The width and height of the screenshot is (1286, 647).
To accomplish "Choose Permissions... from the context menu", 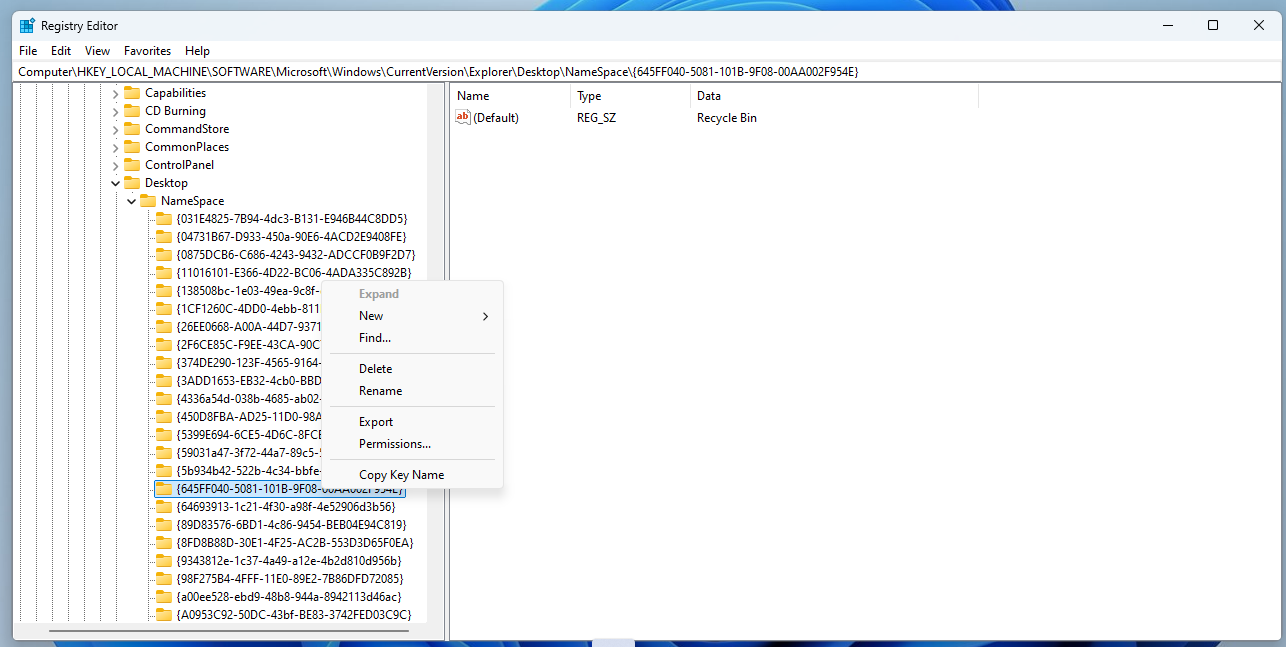I will (x=412, y=444).
